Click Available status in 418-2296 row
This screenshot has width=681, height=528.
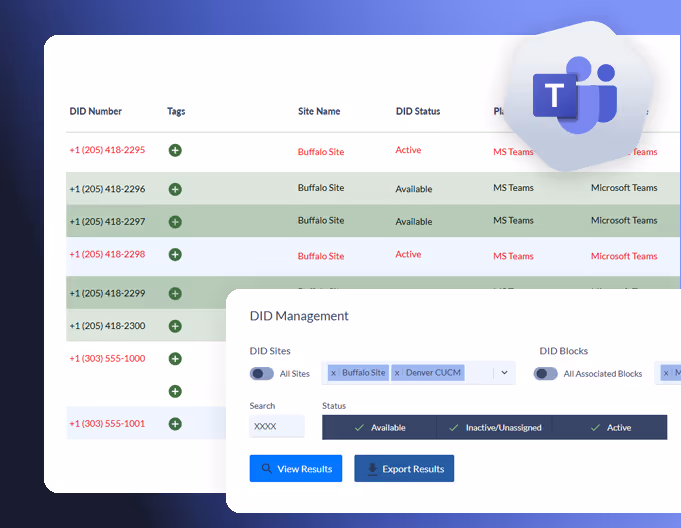(414, 189)
